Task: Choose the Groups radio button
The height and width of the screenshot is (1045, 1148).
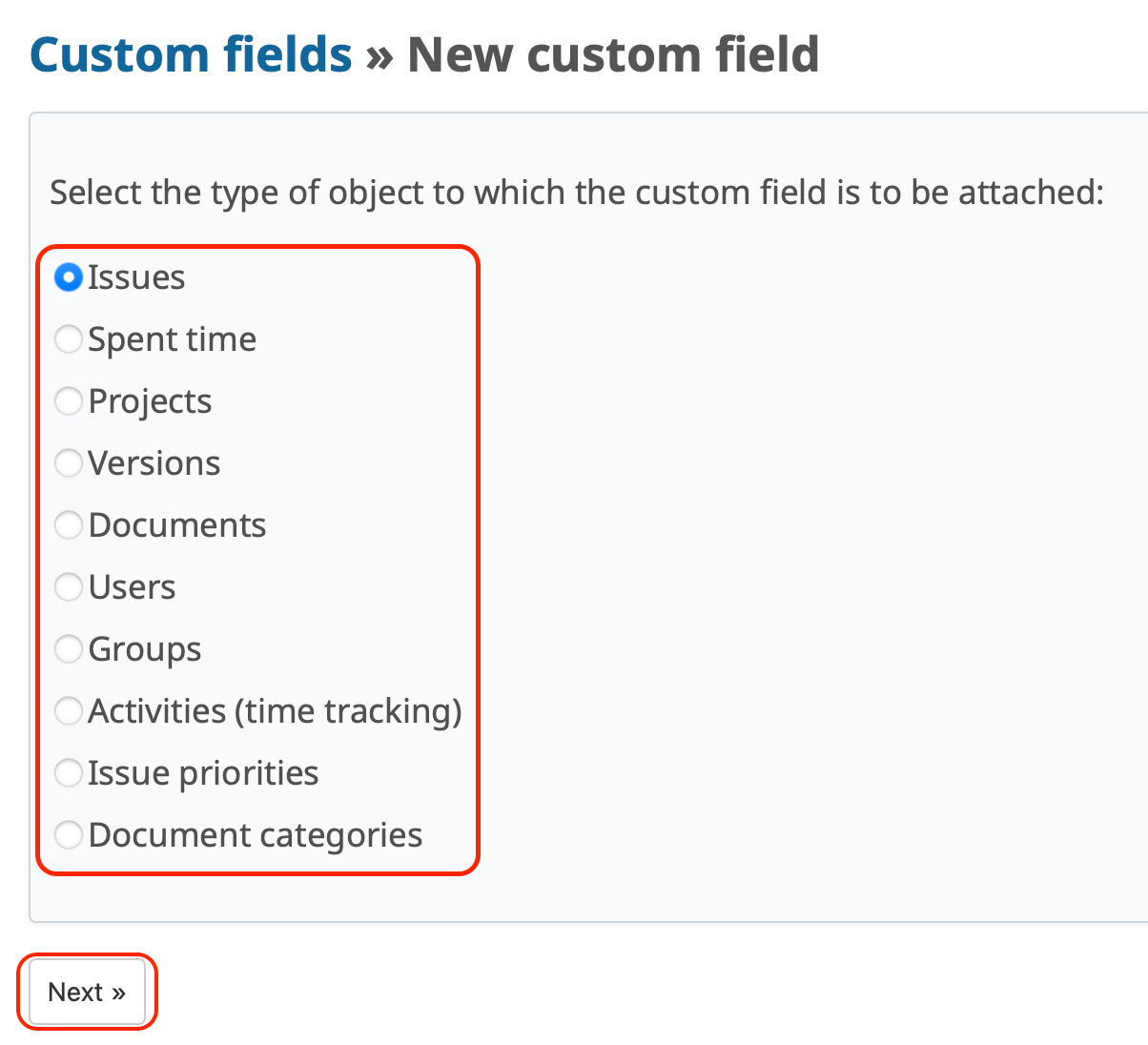Action: [68, 648]
